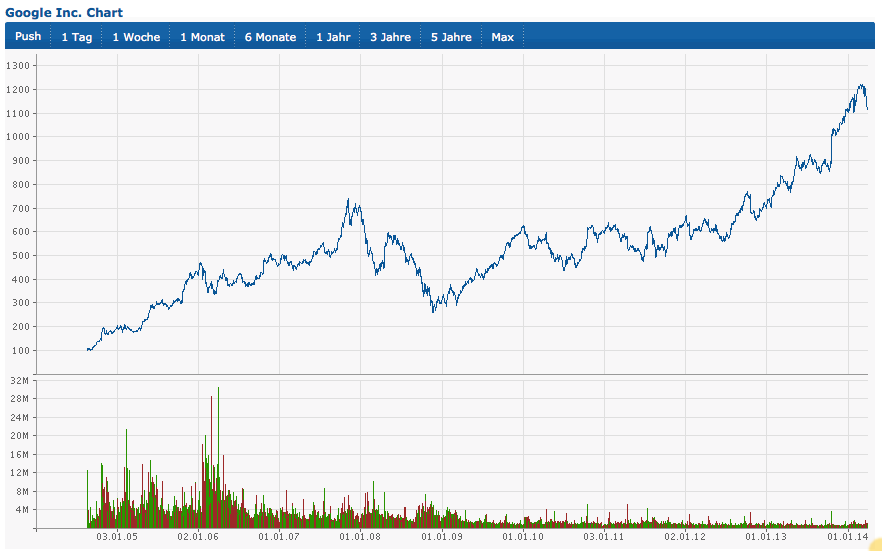Click the 02.01.06 date label
The height and width of the screenshot is (551, 882).
tap(198, 536)
